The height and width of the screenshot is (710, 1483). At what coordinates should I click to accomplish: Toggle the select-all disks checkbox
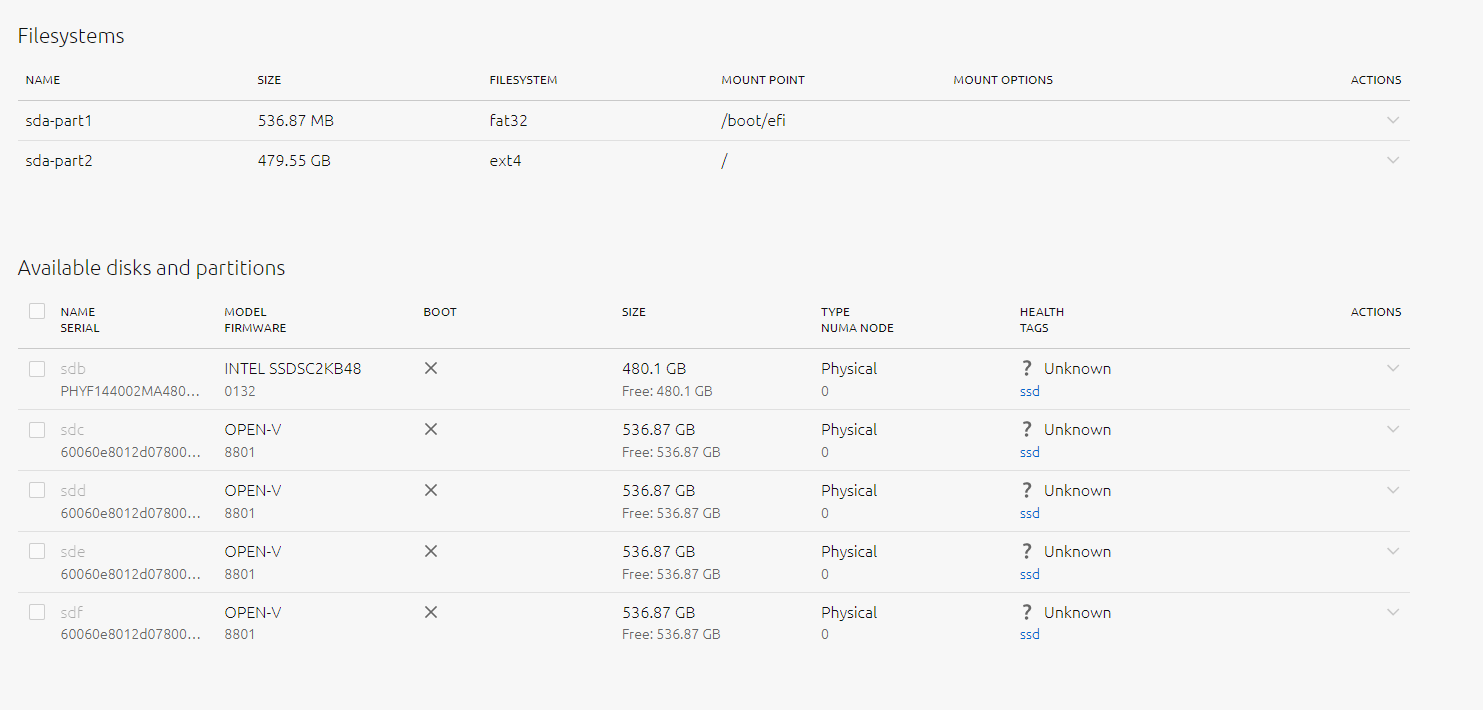37,311
